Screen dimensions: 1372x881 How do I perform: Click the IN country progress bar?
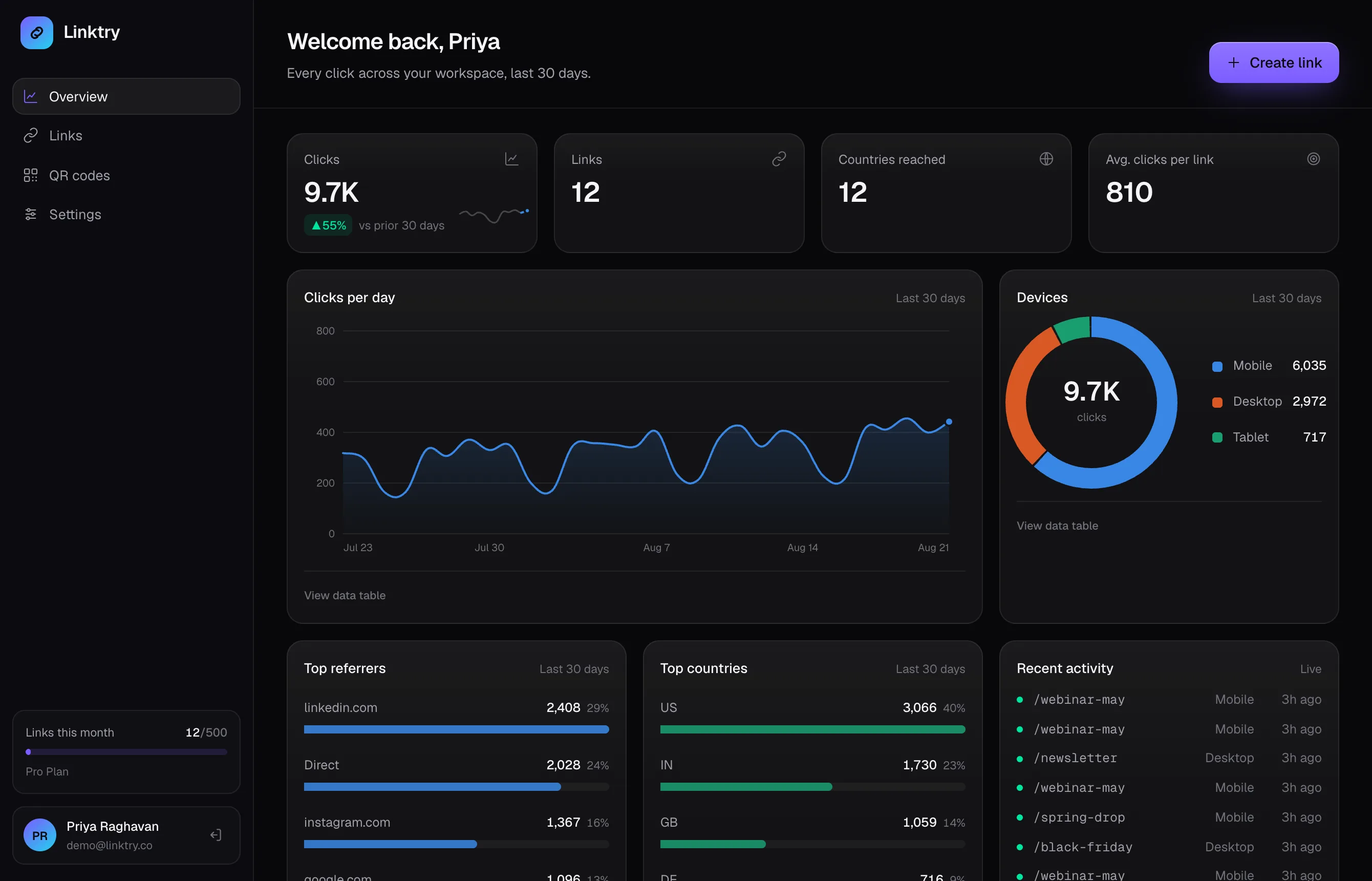(812, 787)
